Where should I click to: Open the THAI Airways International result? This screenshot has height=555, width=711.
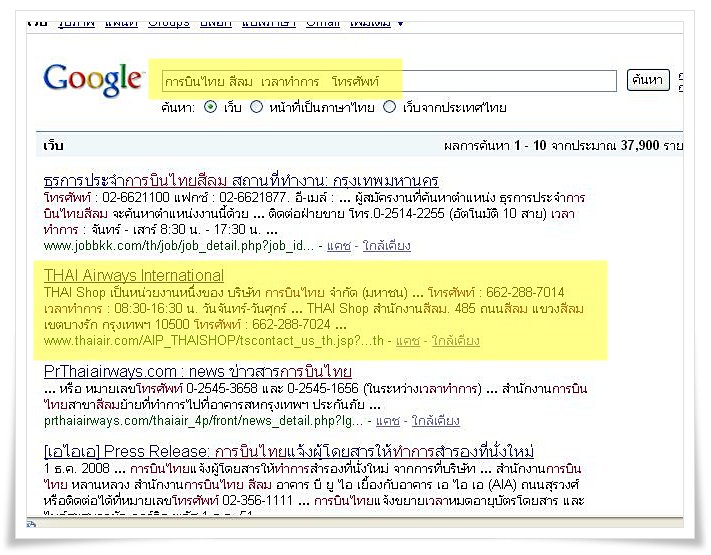pos(134,275)
